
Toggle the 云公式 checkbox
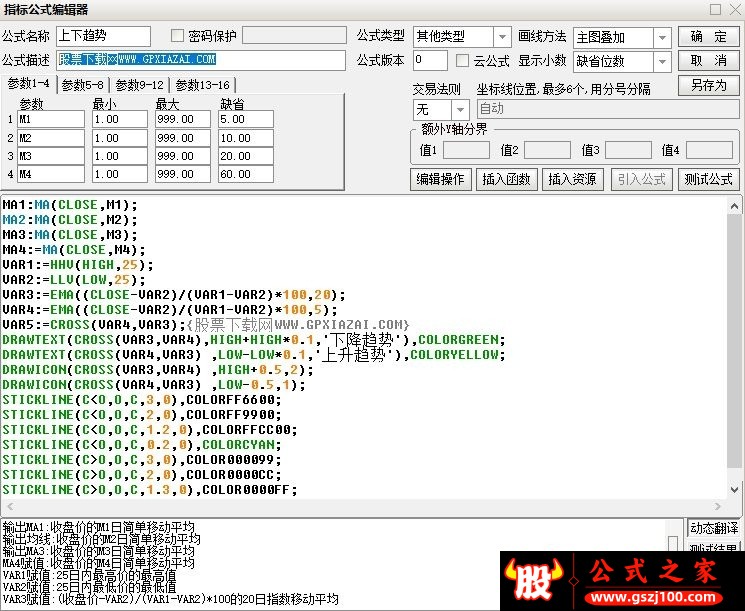click(x=462, y=61)
